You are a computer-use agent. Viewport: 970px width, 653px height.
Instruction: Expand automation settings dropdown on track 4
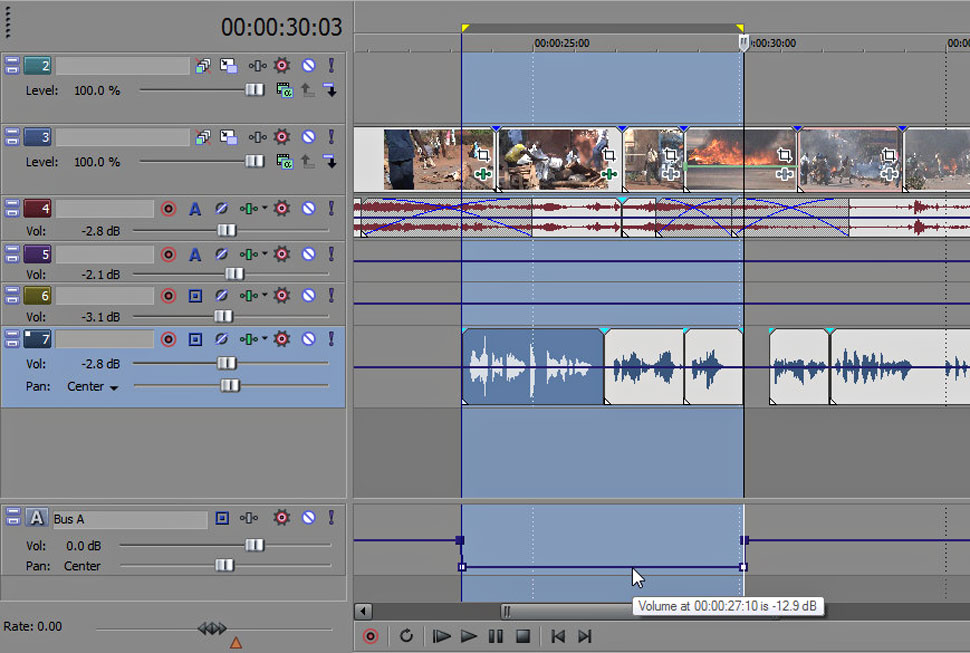pos(267,209)
